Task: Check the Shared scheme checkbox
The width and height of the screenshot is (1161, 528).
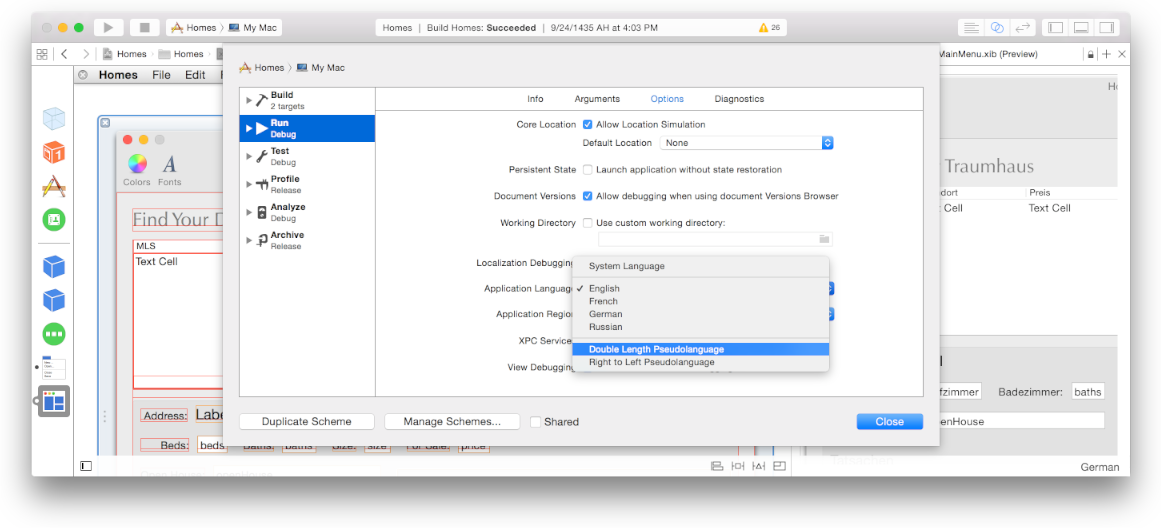Action: tap(536, 422)
